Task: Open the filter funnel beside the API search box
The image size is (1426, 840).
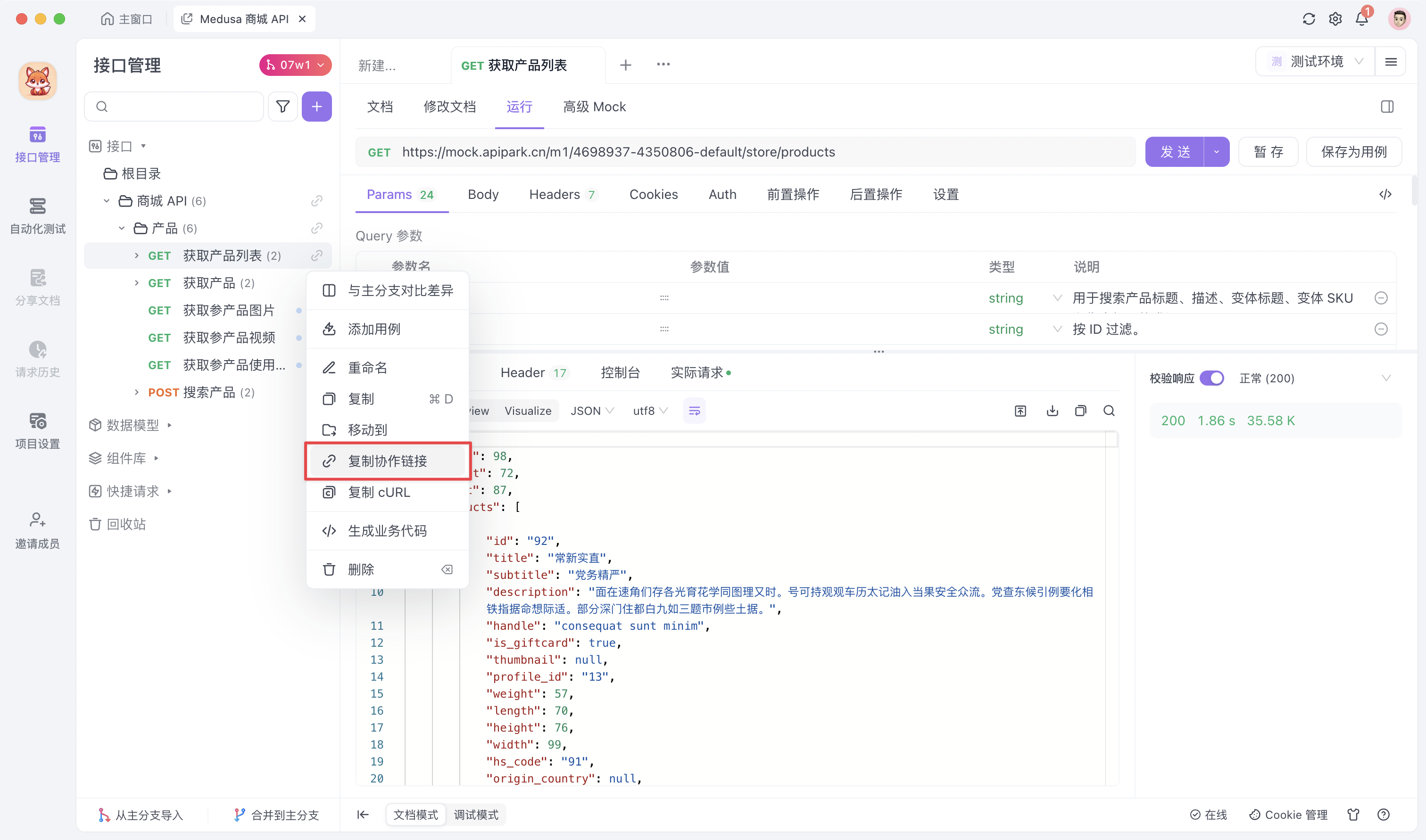Action: tap(282, 106)
